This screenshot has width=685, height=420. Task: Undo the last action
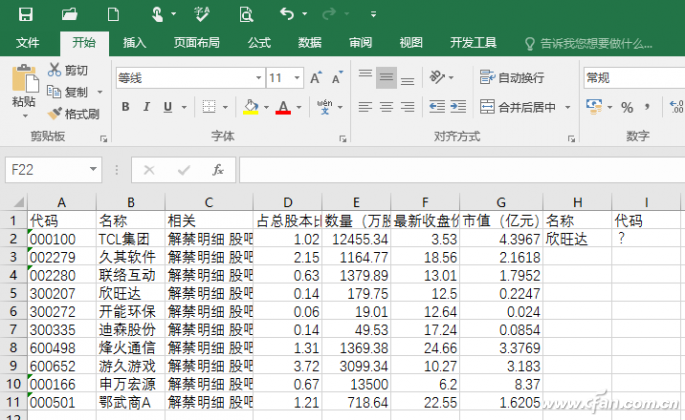[x=287, y=14]
